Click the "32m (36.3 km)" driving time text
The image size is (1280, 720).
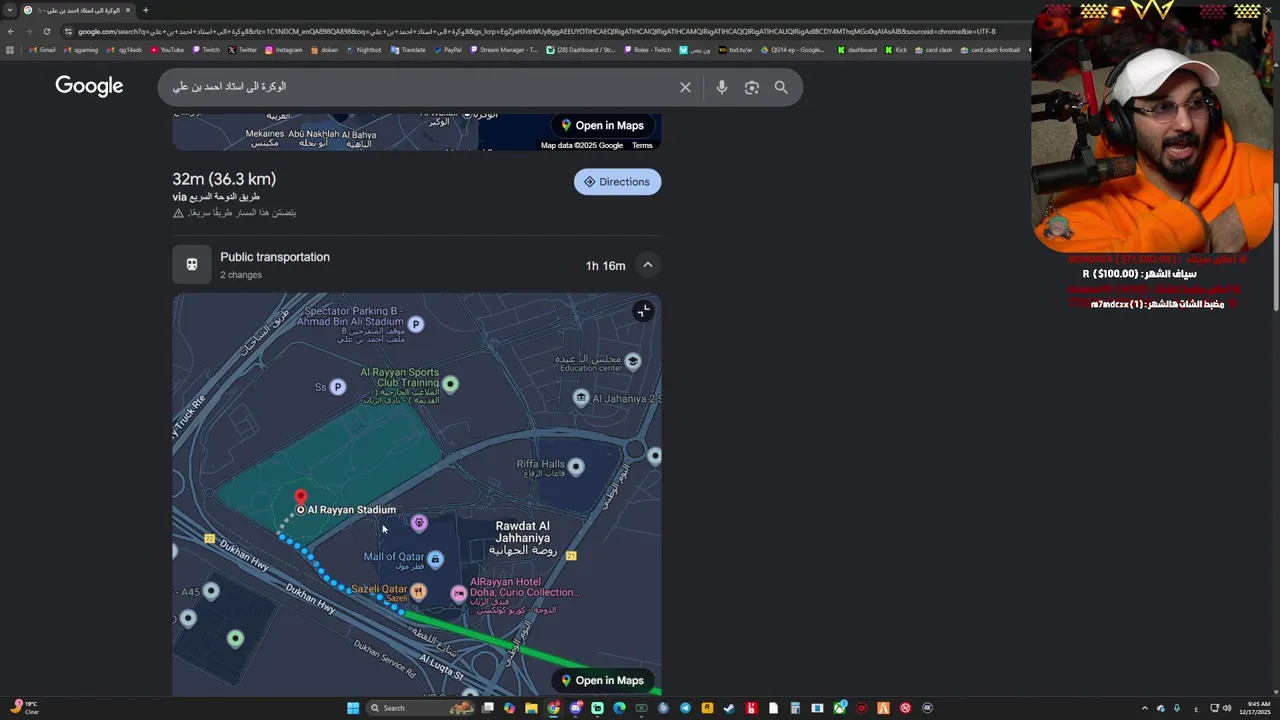(x=224, y=179)
